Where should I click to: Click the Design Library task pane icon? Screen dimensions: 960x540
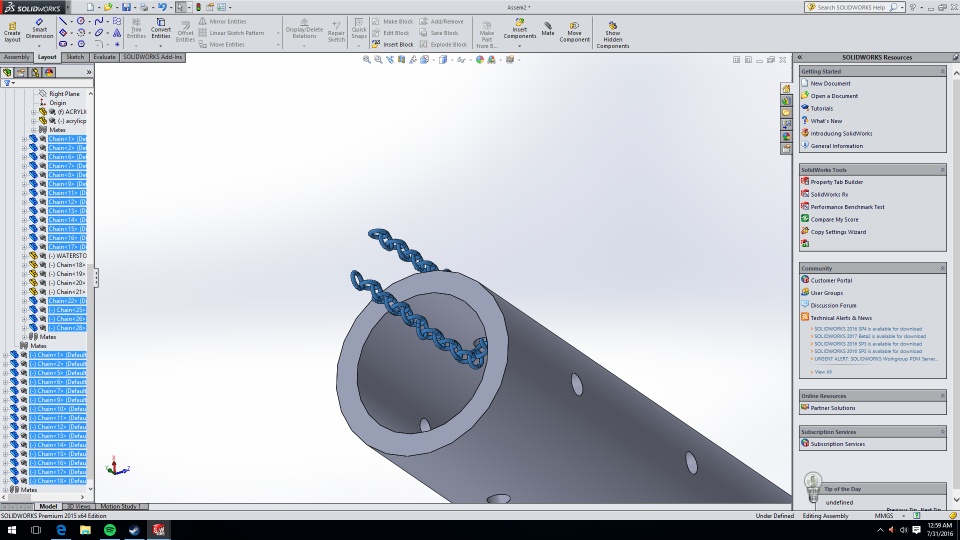(x=786, y=100)
